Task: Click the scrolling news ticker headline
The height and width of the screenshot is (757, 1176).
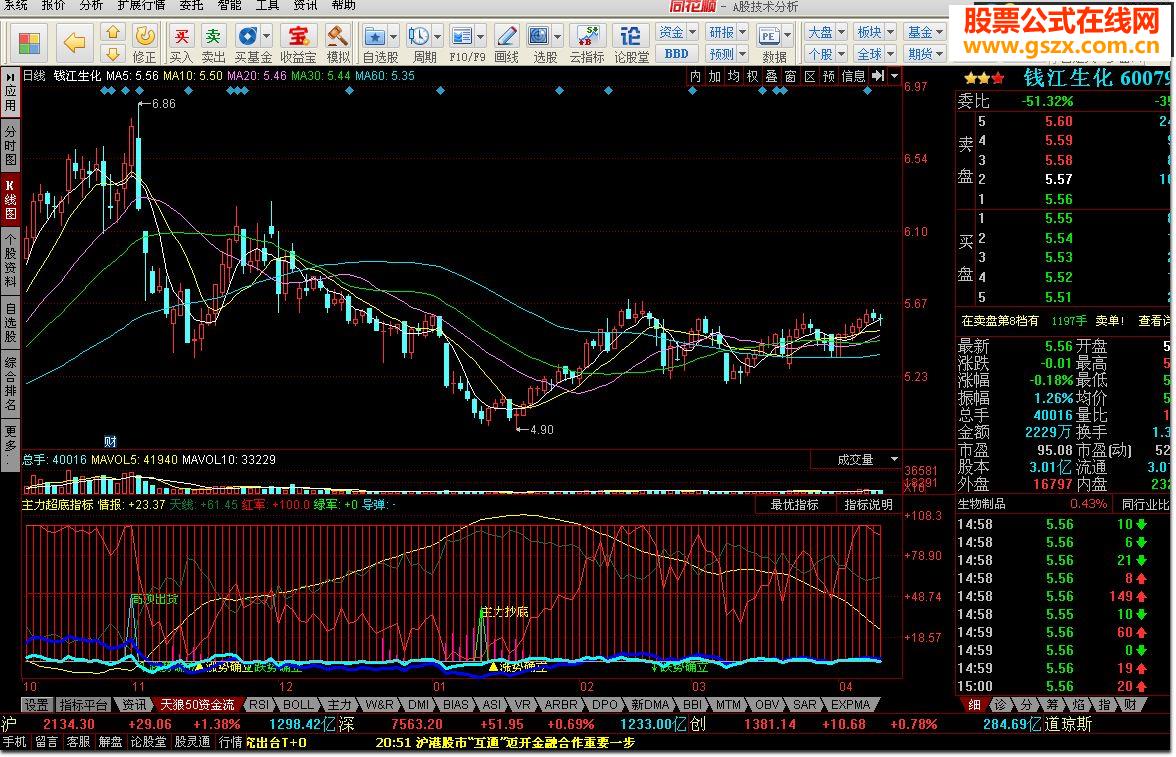Action: point(506,742)
